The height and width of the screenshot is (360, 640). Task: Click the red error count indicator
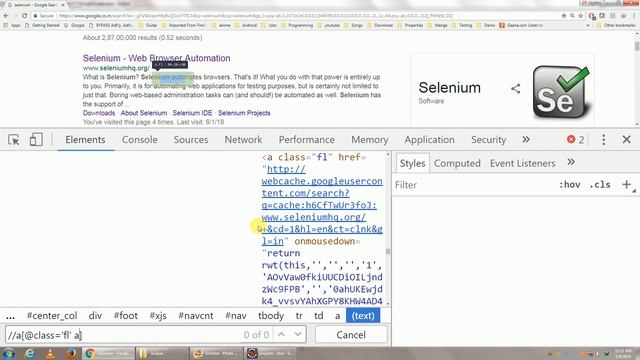tap(576, 140)
